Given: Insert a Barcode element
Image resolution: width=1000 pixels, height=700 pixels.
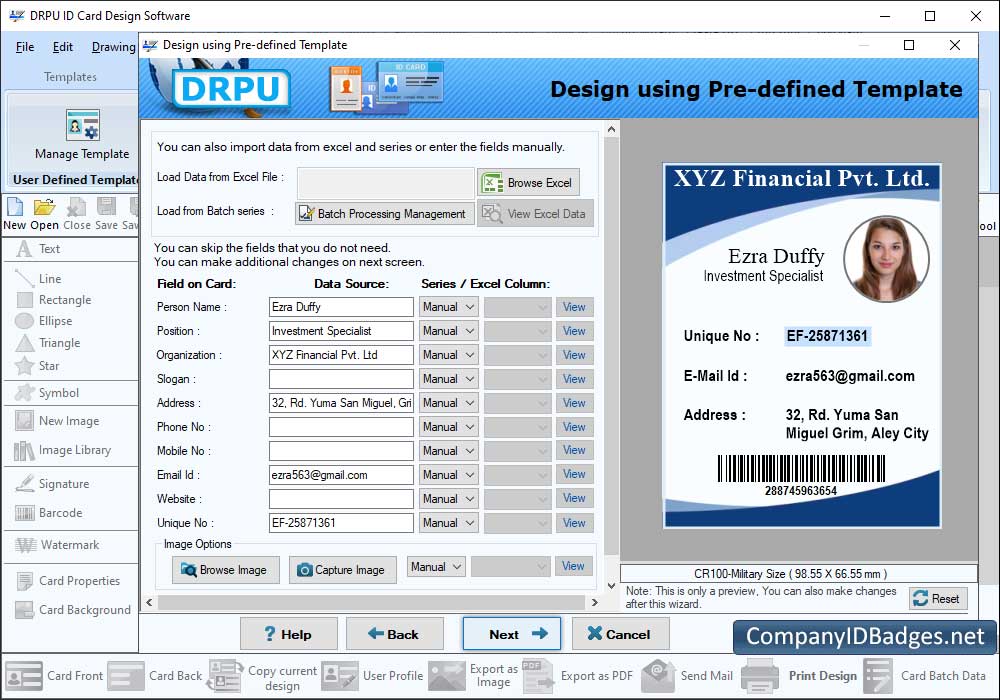Looking at the screenshot, I should (x=48, y=513).
